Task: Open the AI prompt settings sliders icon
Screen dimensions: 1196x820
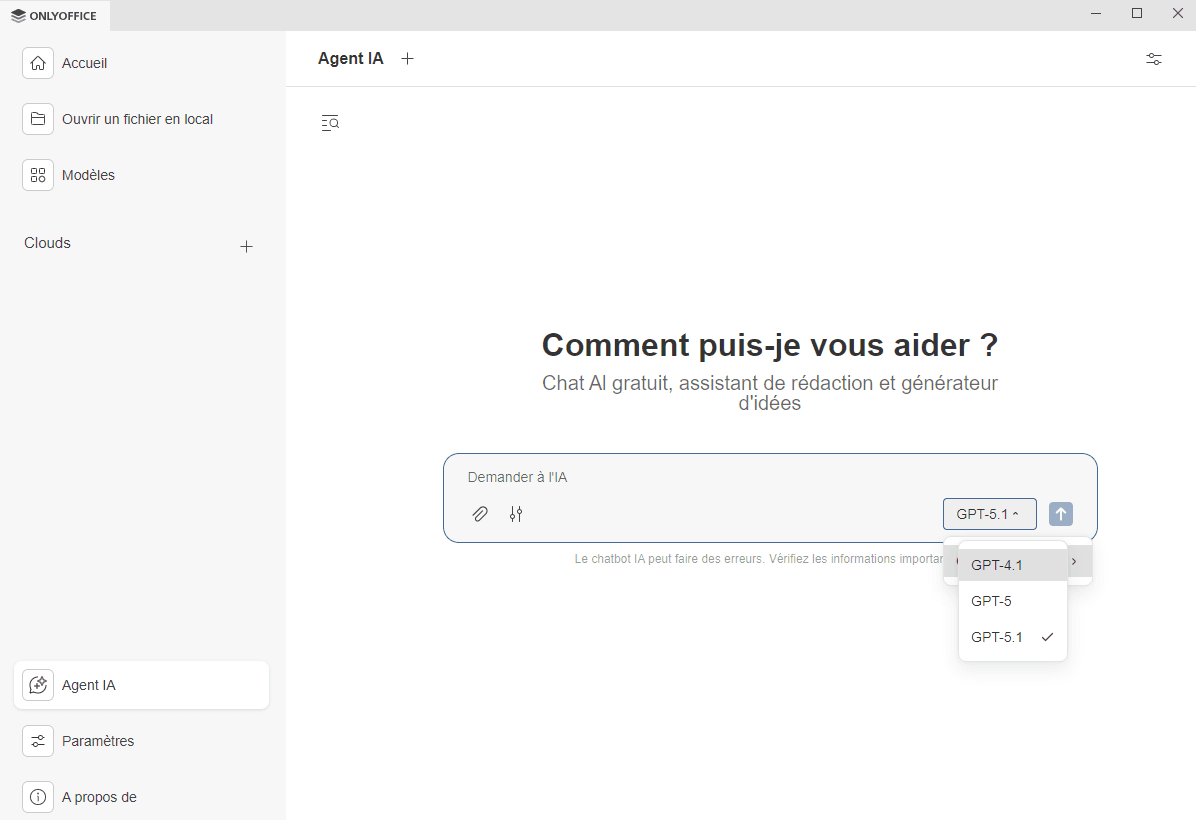Action: (516, 513)
